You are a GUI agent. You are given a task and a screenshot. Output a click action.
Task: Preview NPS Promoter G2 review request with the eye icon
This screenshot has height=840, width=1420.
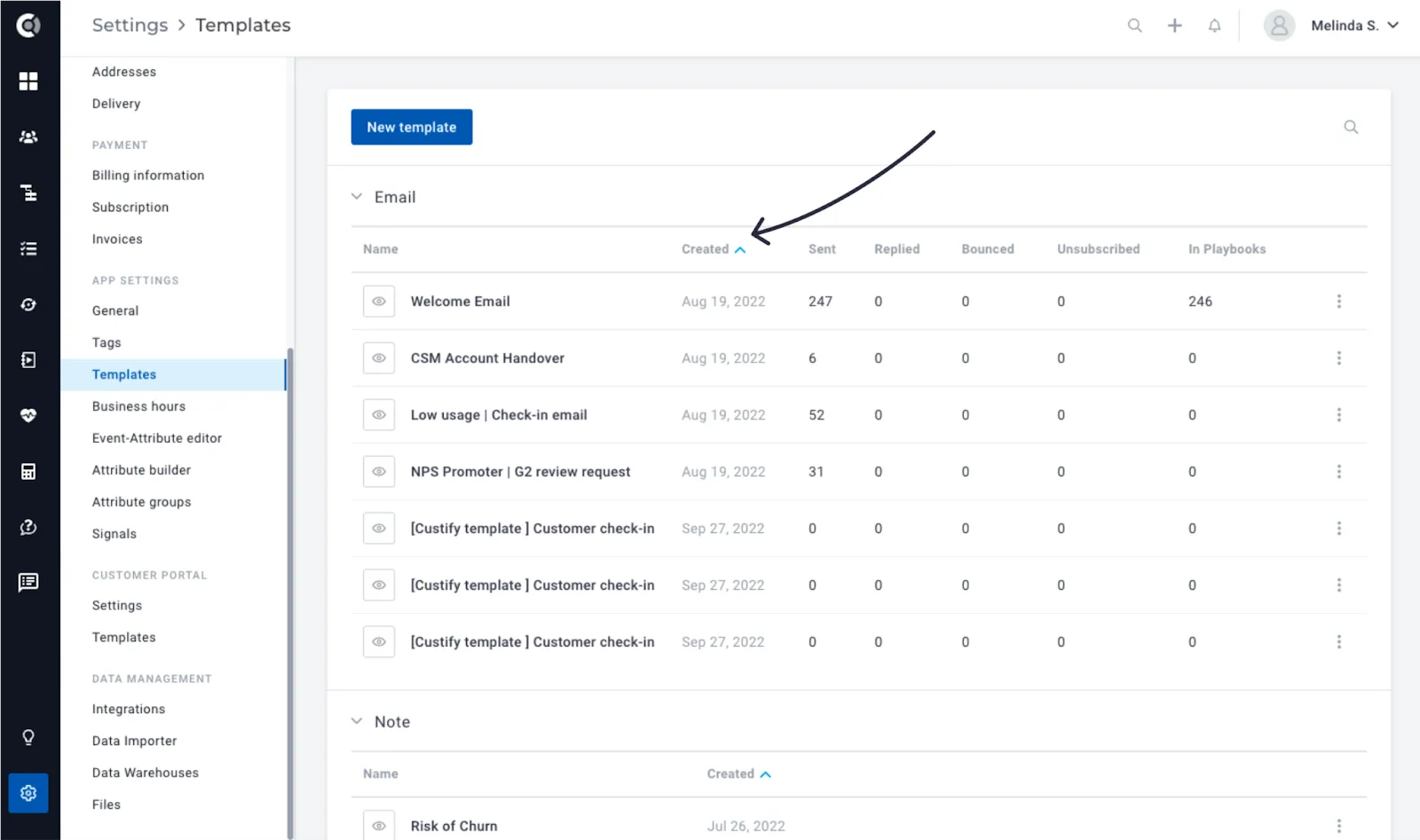point(379,472)
